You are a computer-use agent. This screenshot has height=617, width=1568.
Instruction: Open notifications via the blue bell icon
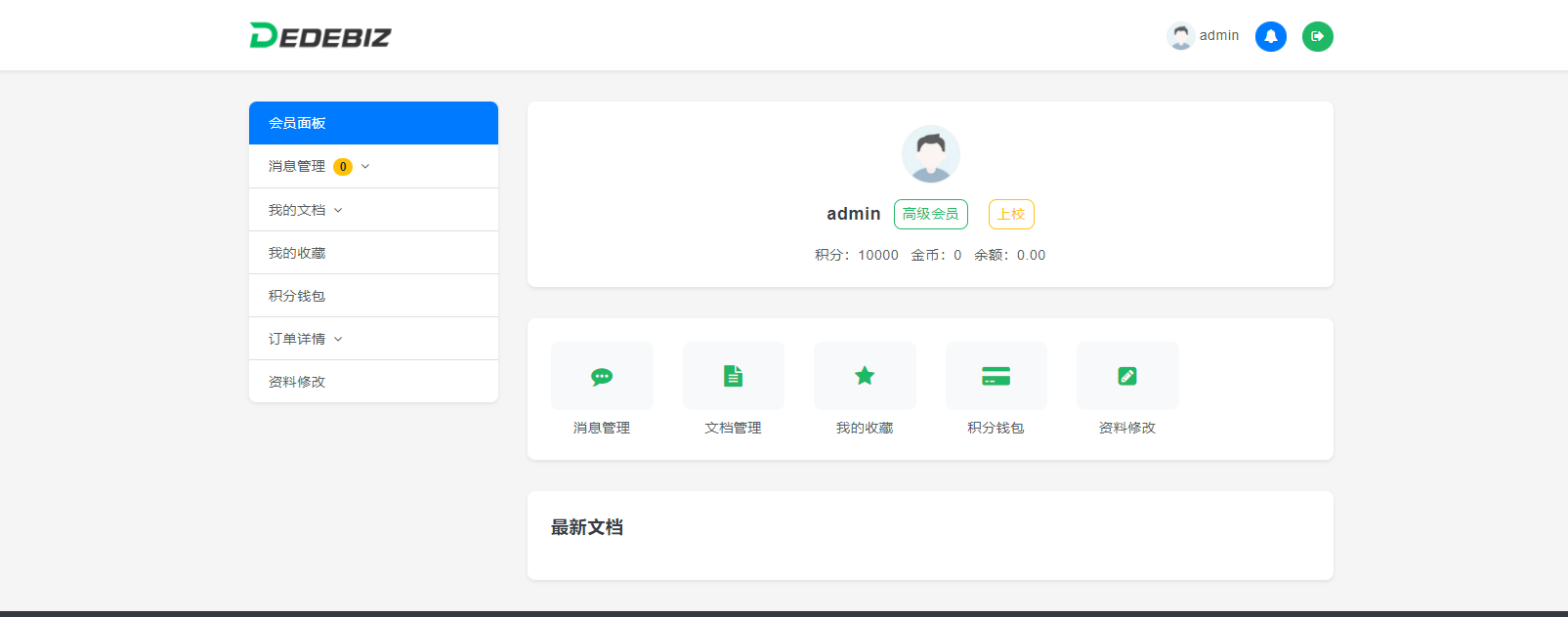[1270, 36]
